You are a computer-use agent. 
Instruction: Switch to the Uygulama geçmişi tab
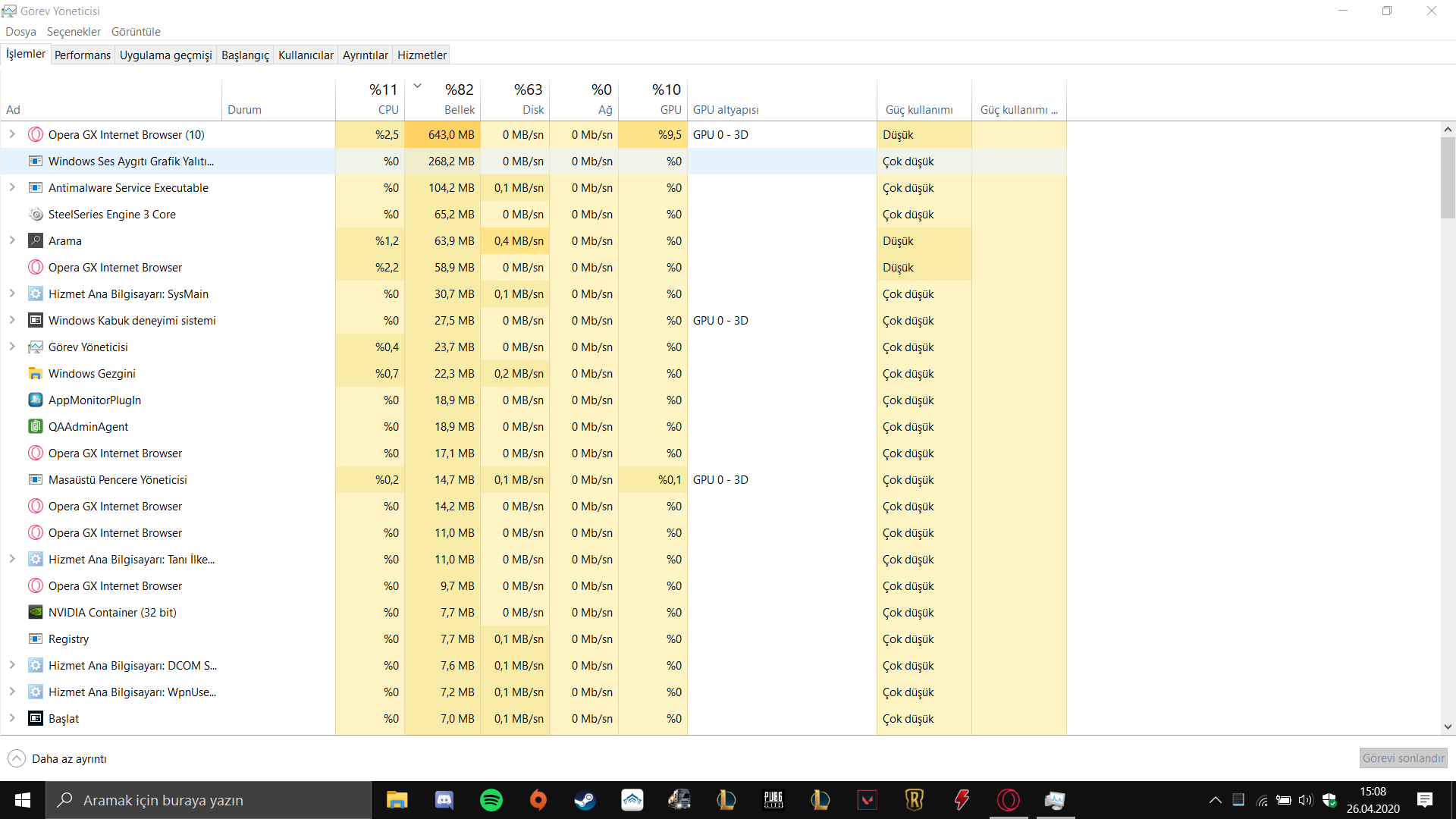[x=165, y=55]
